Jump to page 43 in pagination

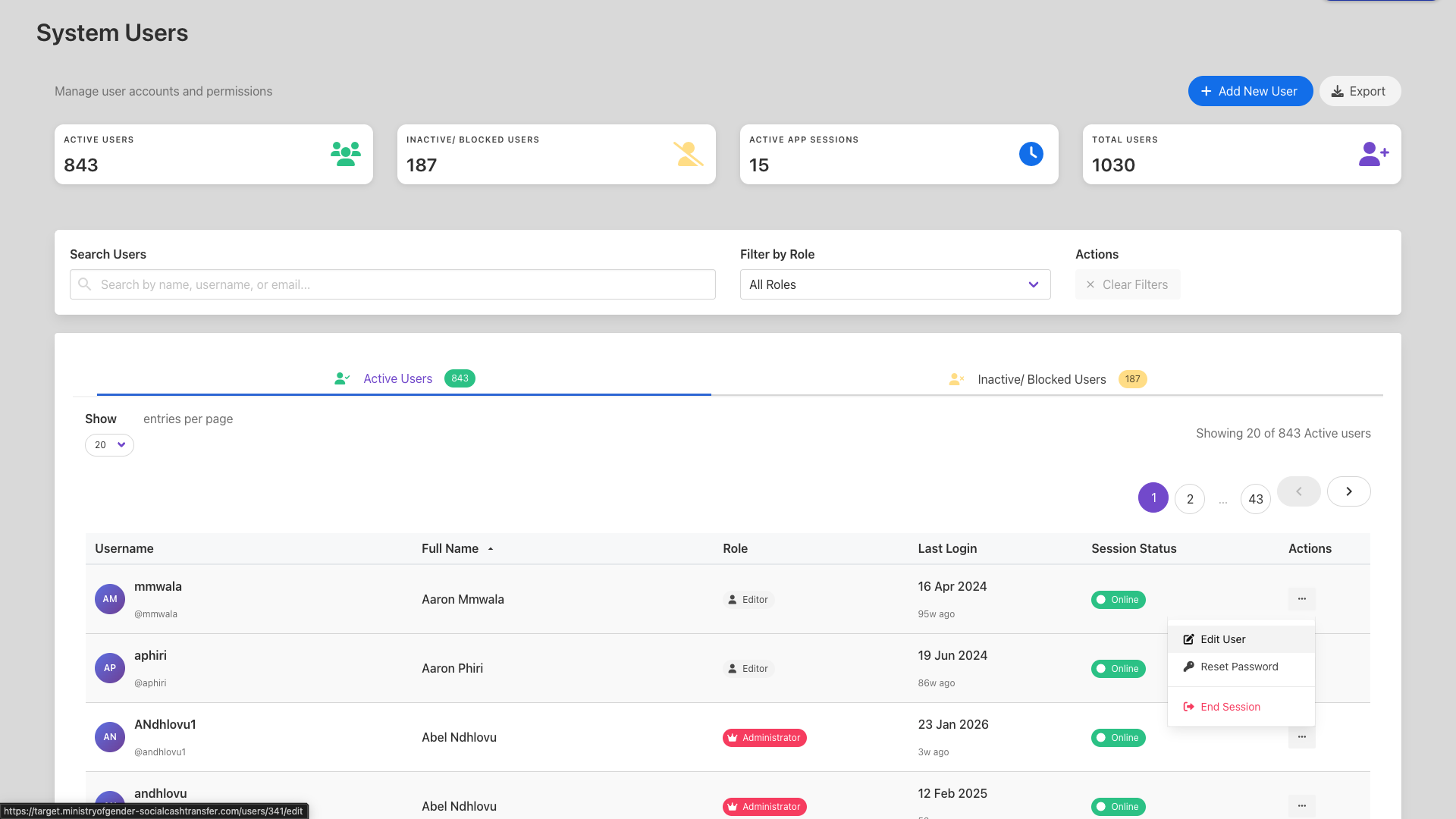[1255, 499]
